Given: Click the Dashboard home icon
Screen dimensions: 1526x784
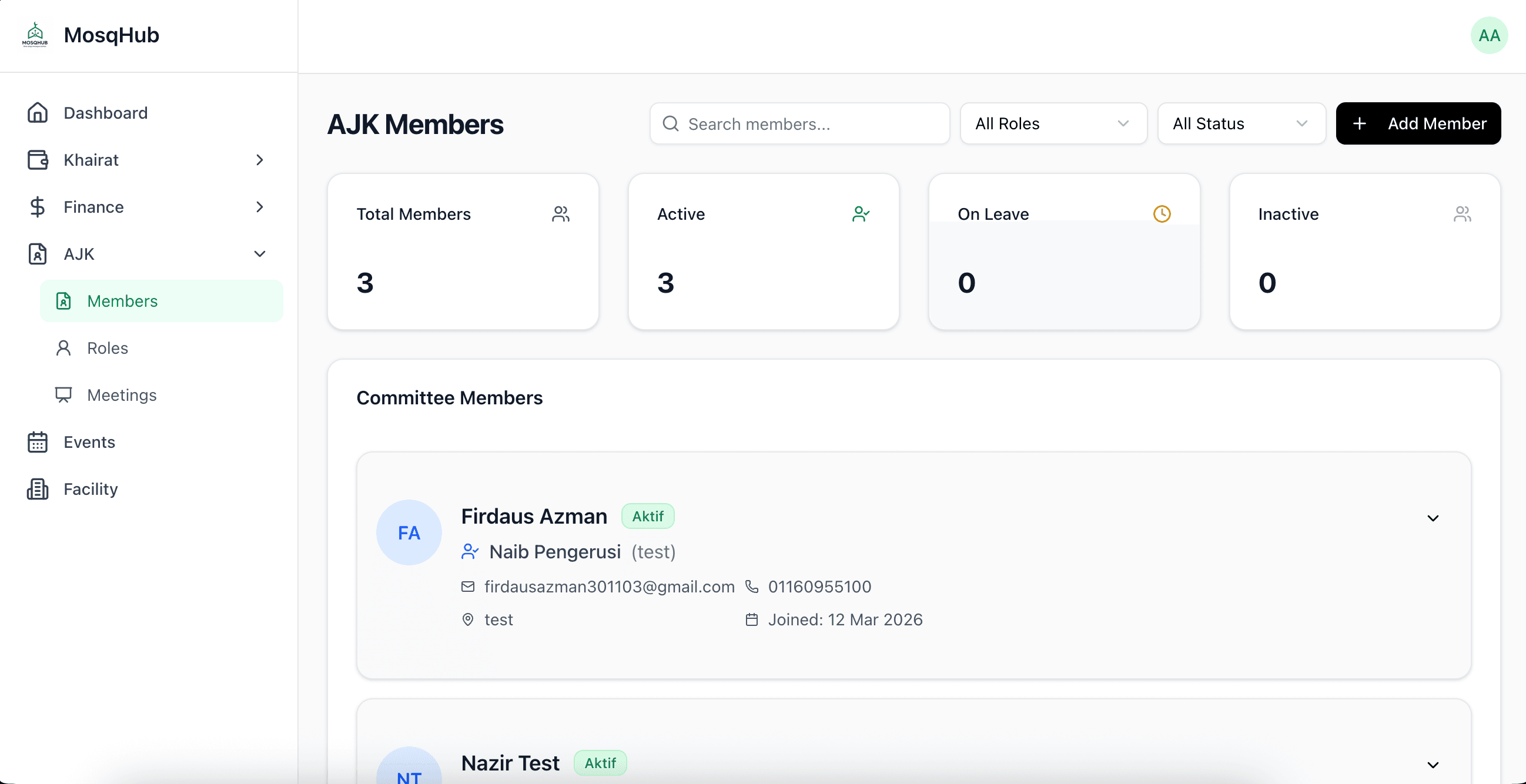Looking at the screenshot, I should [37, 112].
